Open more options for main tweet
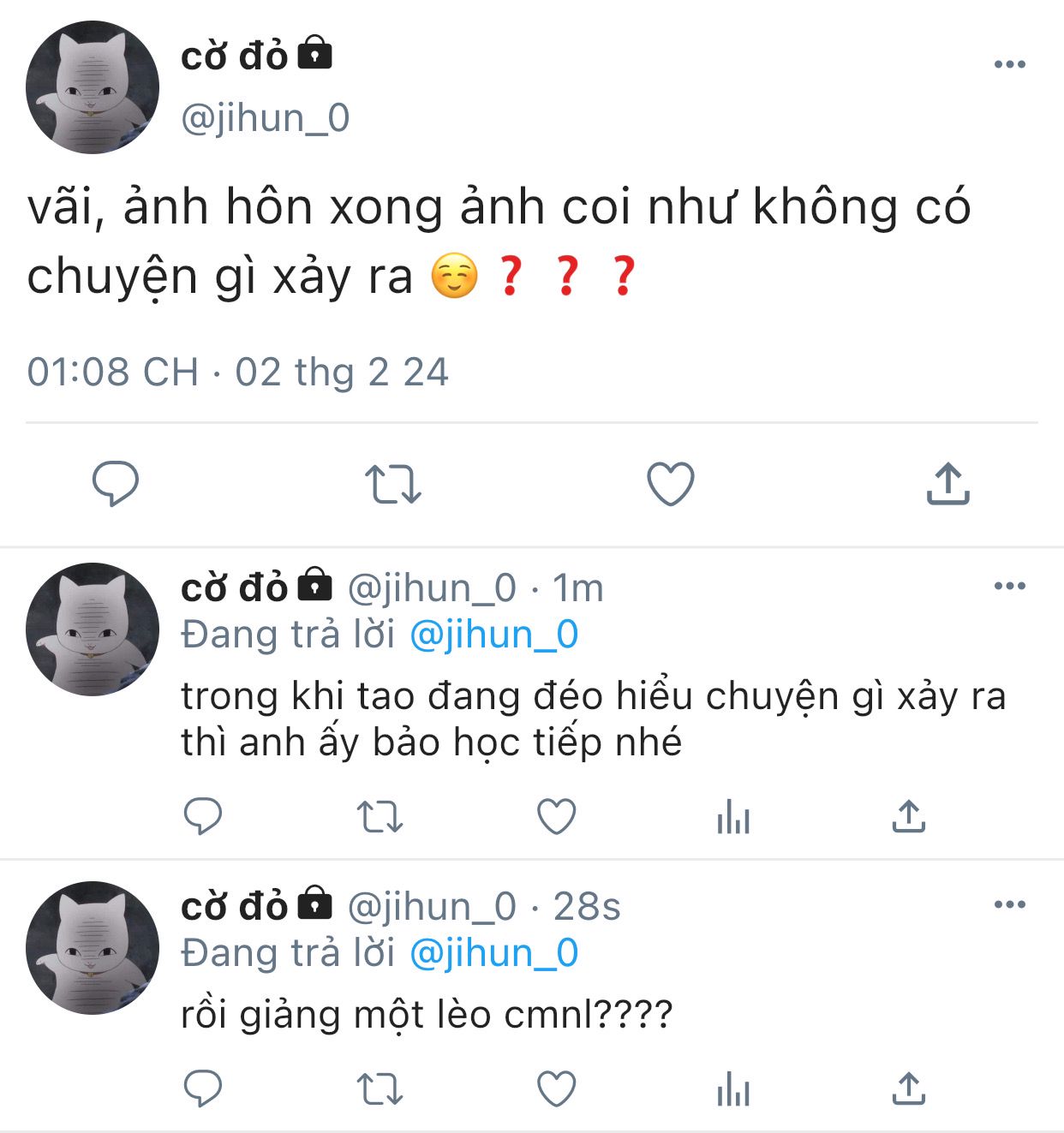Viewport: 1064px width, 1133px height. (1010, 64)
